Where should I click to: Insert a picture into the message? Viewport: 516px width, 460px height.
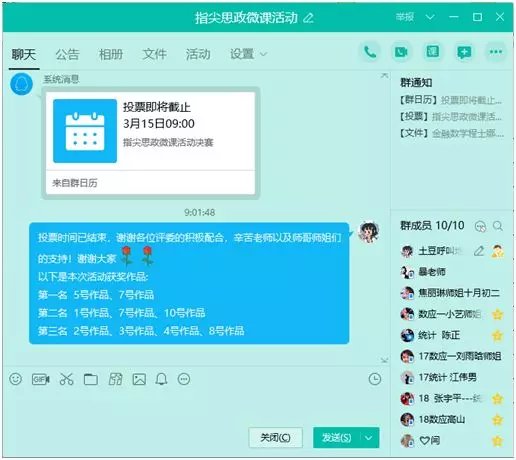pyautogui.click(x=139, y=379)
